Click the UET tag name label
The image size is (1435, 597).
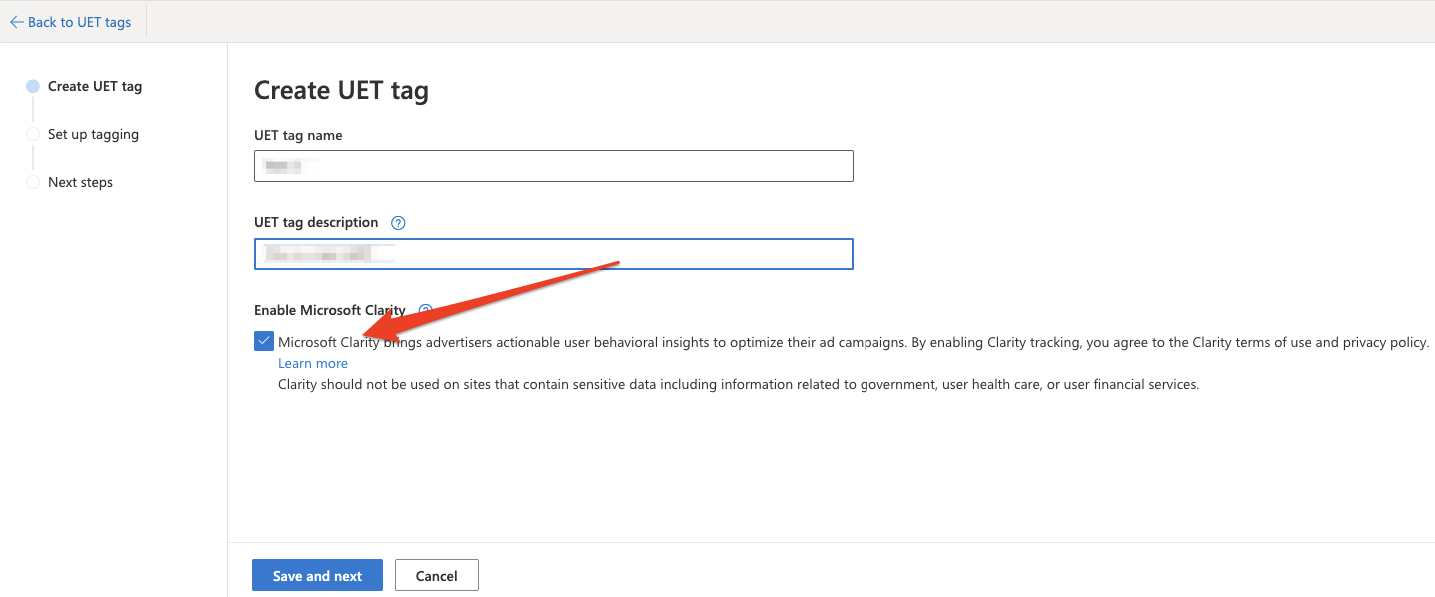click(298, 135)
